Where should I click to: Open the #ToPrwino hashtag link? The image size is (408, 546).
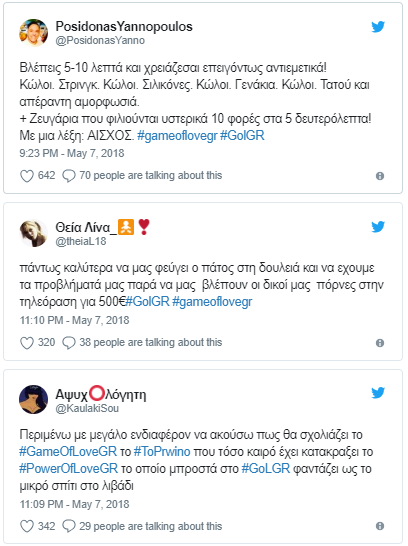(162, 452)
